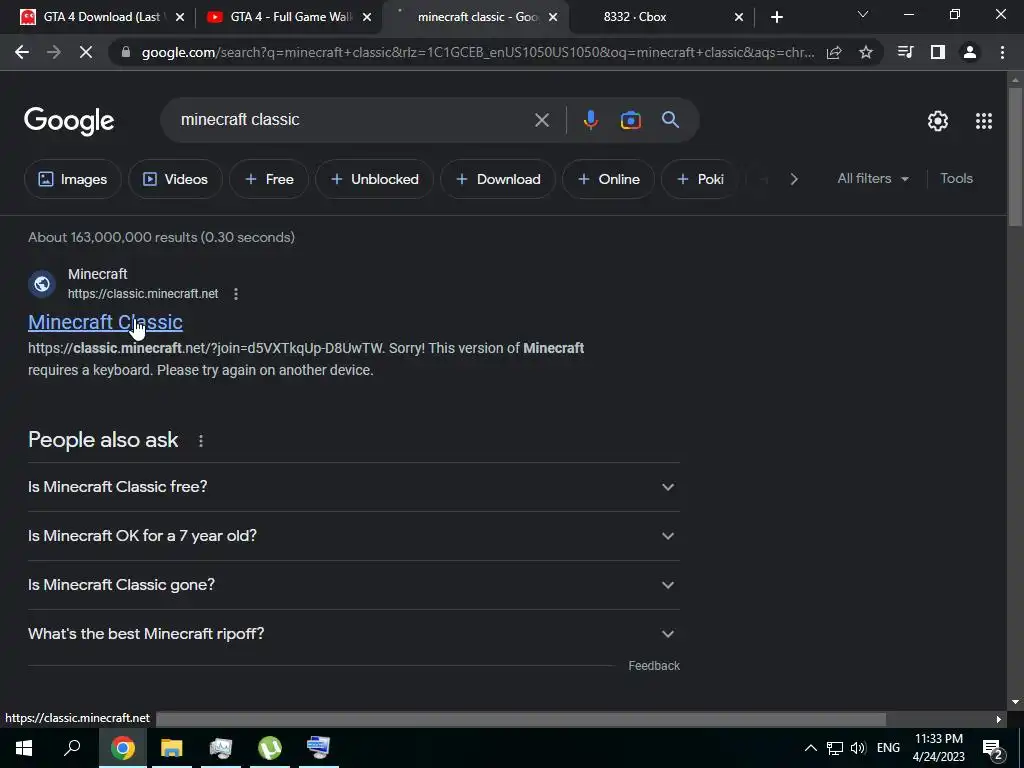
Task: Submit search with the magnifier icon
Action: (x=670, y=120)
